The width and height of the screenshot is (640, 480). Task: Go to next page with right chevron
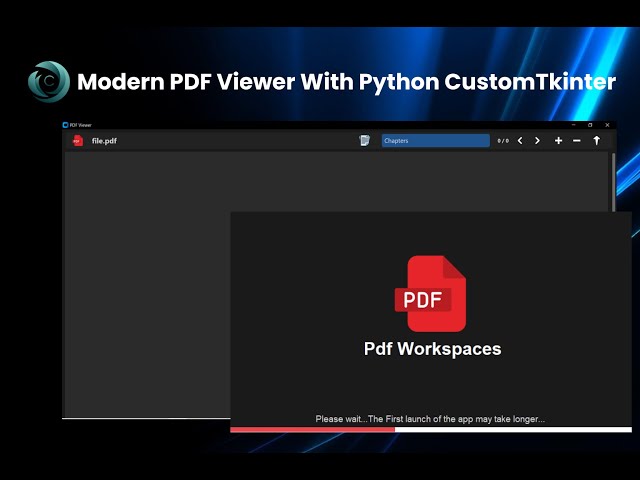point(537,140)
